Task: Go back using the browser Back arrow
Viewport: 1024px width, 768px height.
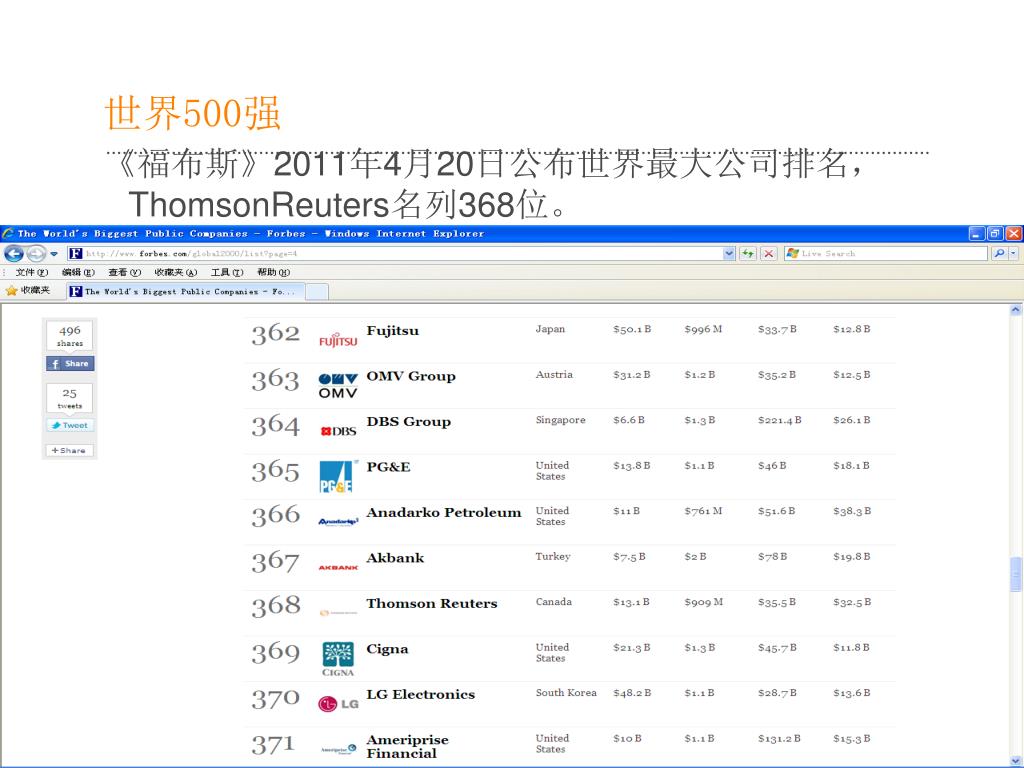Action: pos(14,253)
